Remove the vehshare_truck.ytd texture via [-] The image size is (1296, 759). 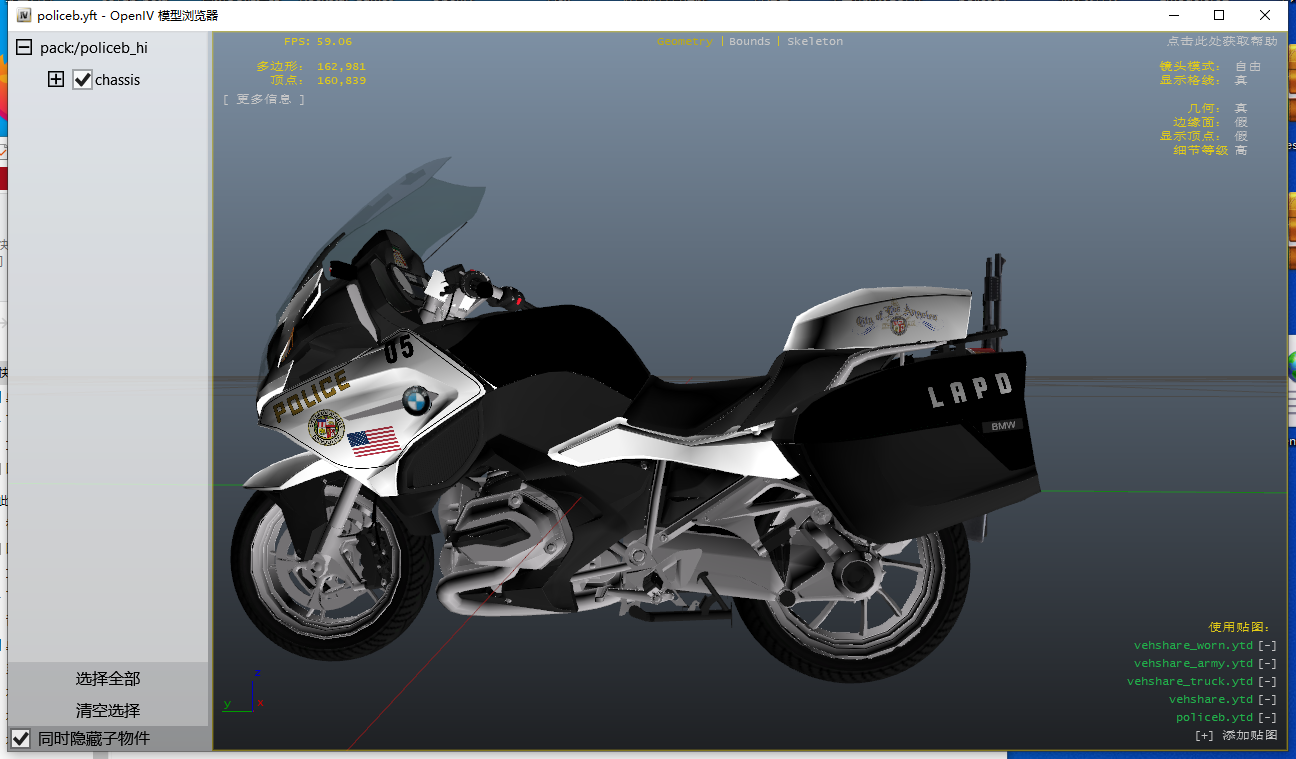(x=1267, y=682)
